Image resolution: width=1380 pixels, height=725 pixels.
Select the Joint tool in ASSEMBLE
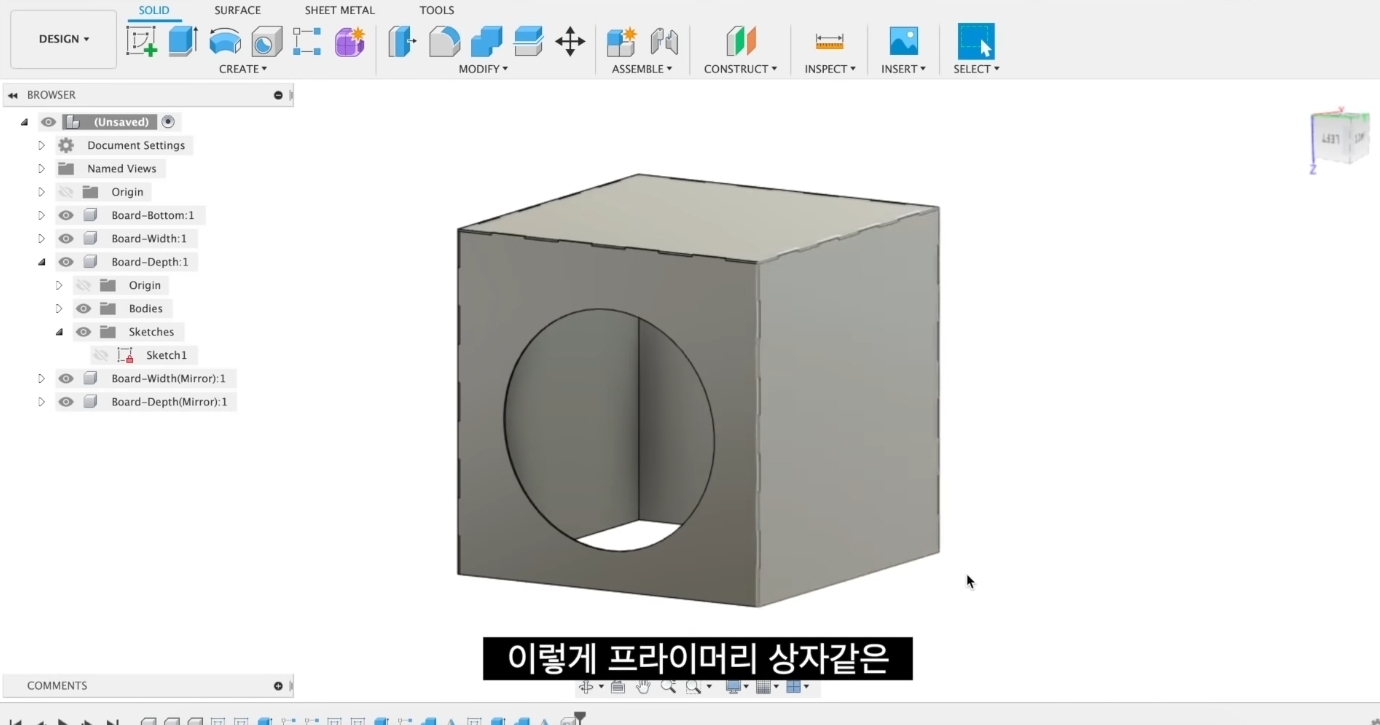coord(664,41)
